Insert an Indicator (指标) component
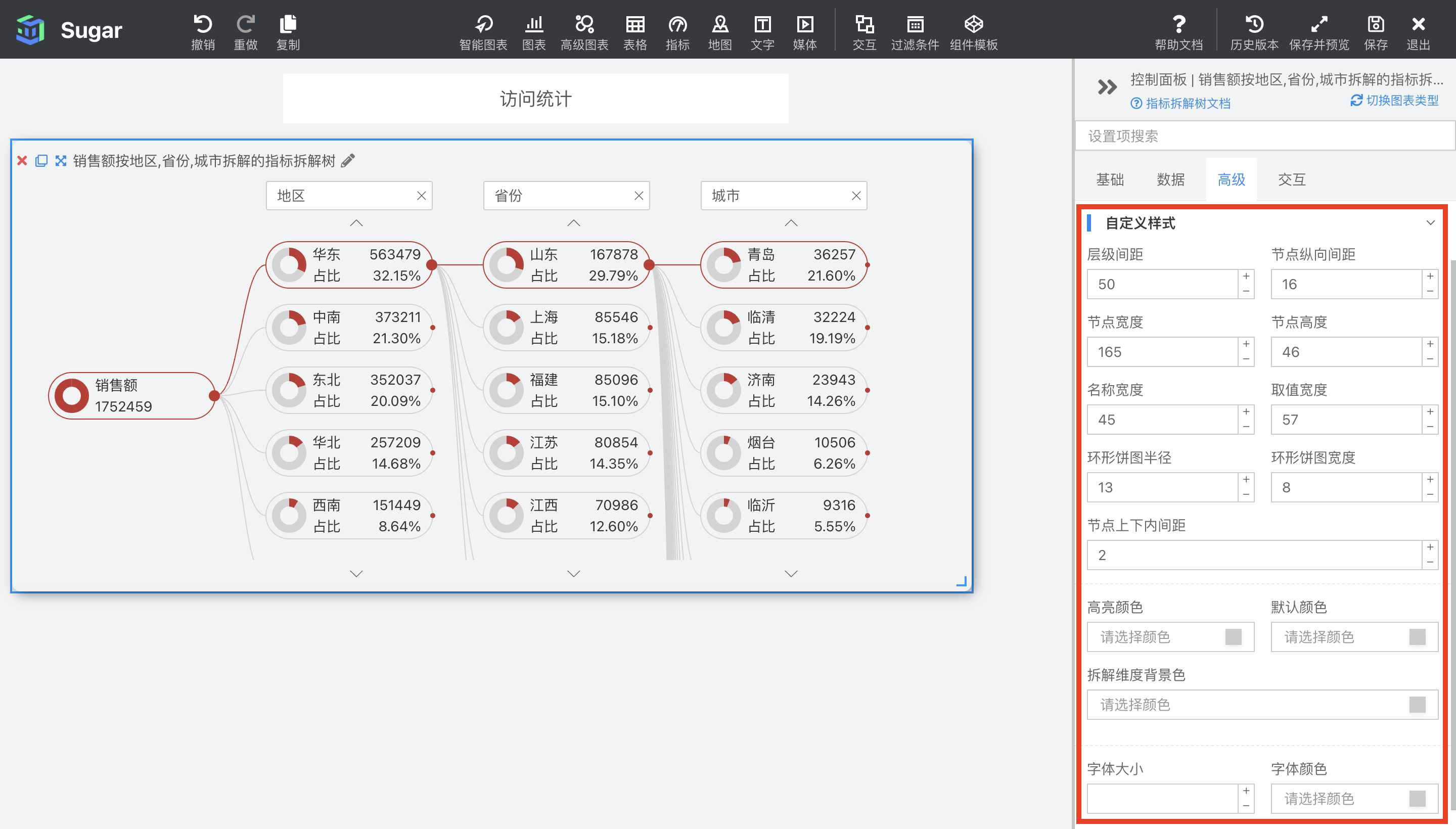This screenshot has height=829, width=1456. pos(677,31)
